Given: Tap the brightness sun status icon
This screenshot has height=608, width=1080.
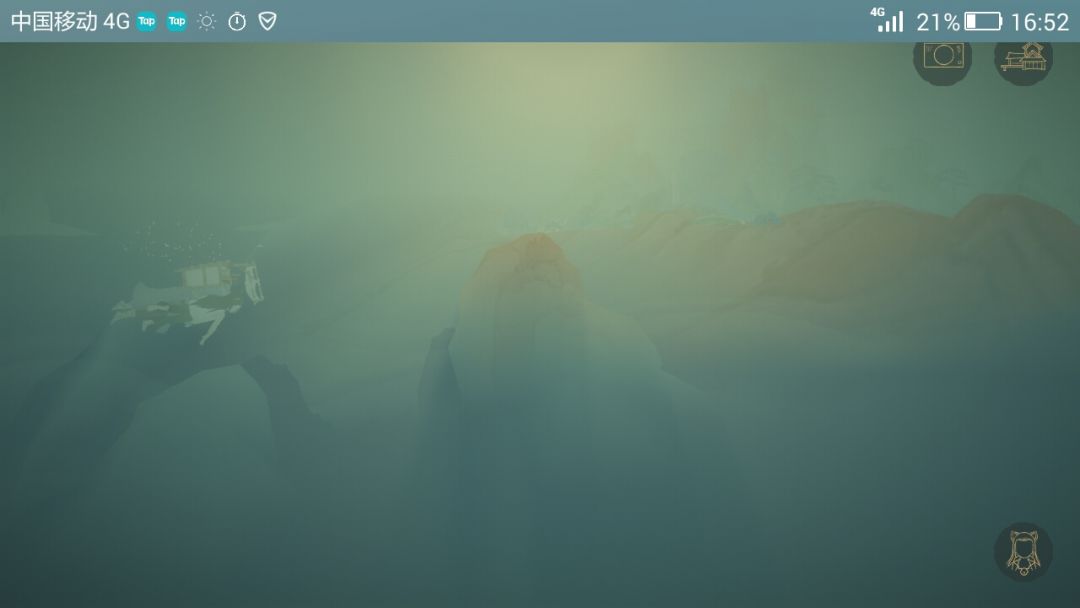Looking at the screenshot, I should [207, 21].
